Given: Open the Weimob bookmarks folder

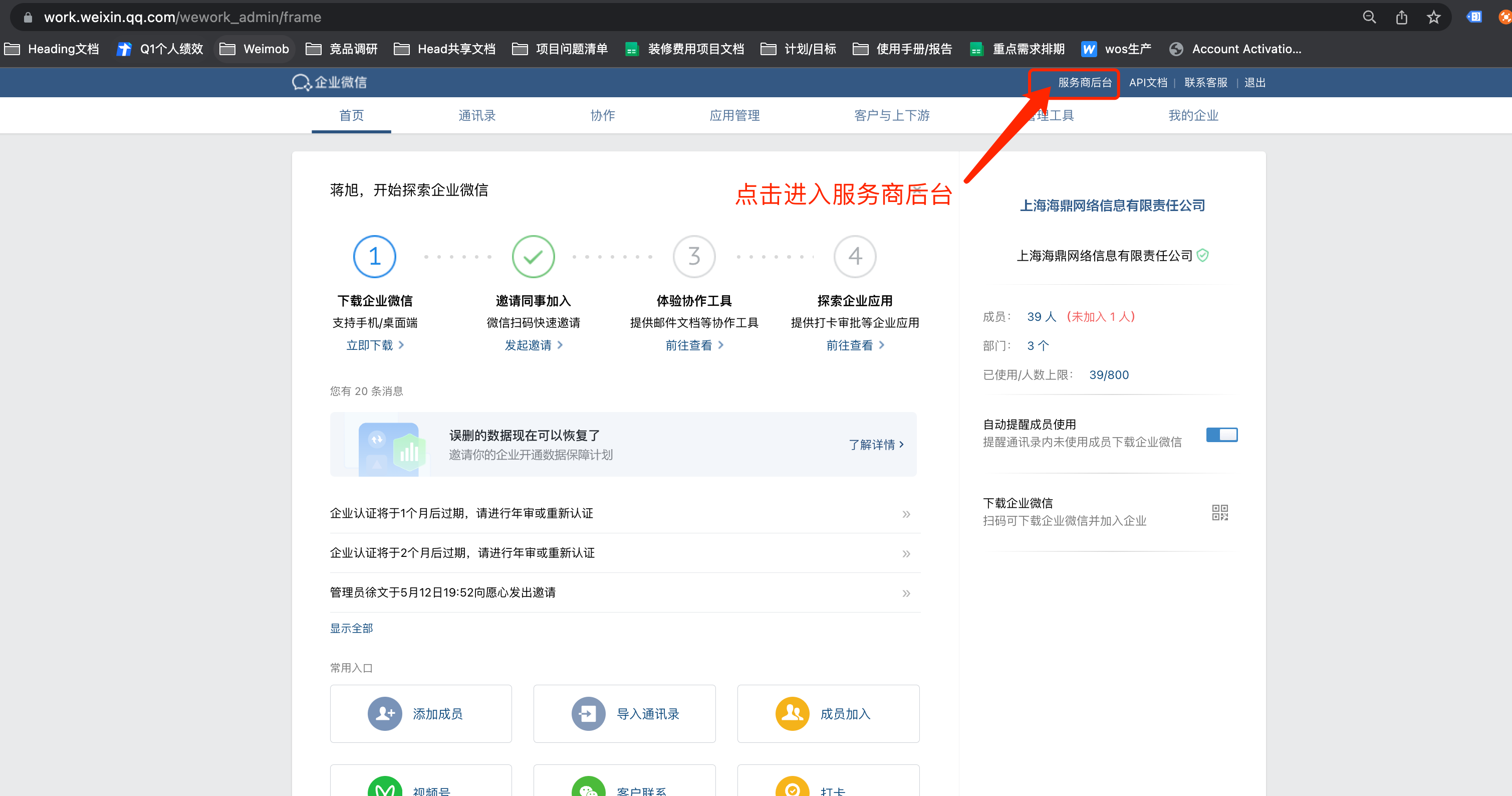Looking at the screenshot, I should pyautogui.click(x=255, y=49).
